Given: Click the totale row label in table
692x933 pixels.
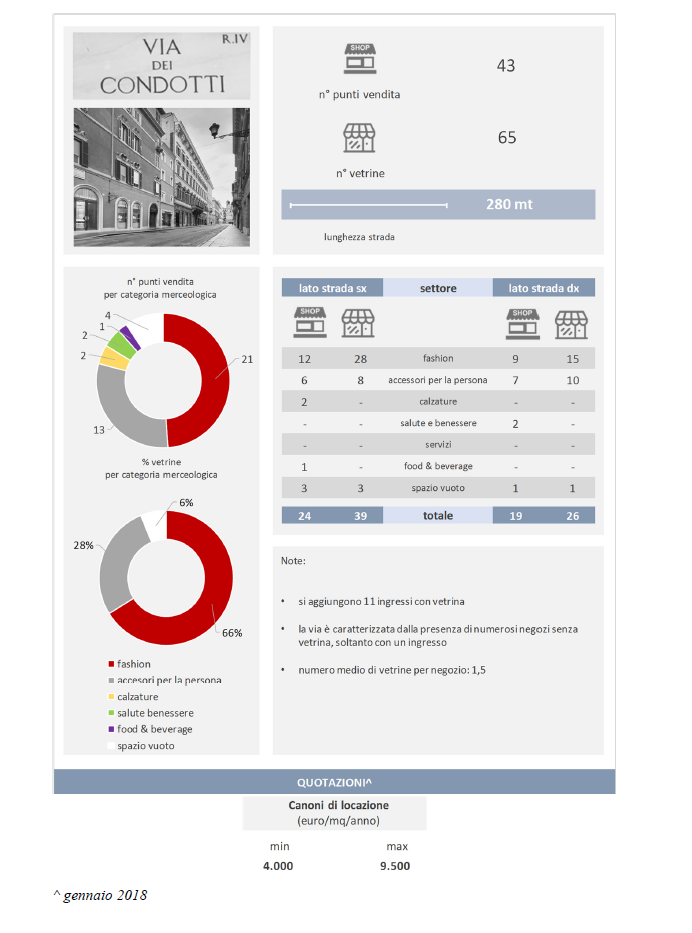Looking at the screenshot, I should tap(437, 515).
